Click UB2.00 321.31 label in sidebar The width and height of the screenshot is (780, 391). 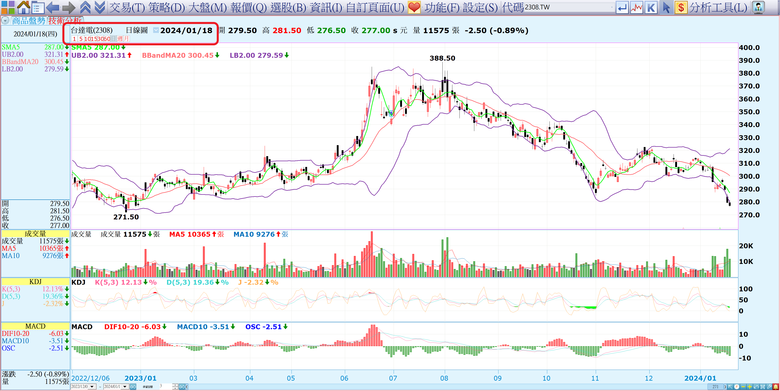(35, 54)
